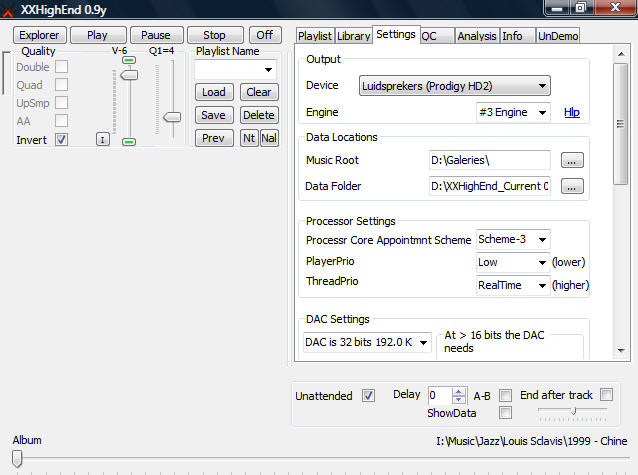The image size is (638, 475).
Task: Open the PlayerPrio Low dropdown
Action: [x=513, y=262]
